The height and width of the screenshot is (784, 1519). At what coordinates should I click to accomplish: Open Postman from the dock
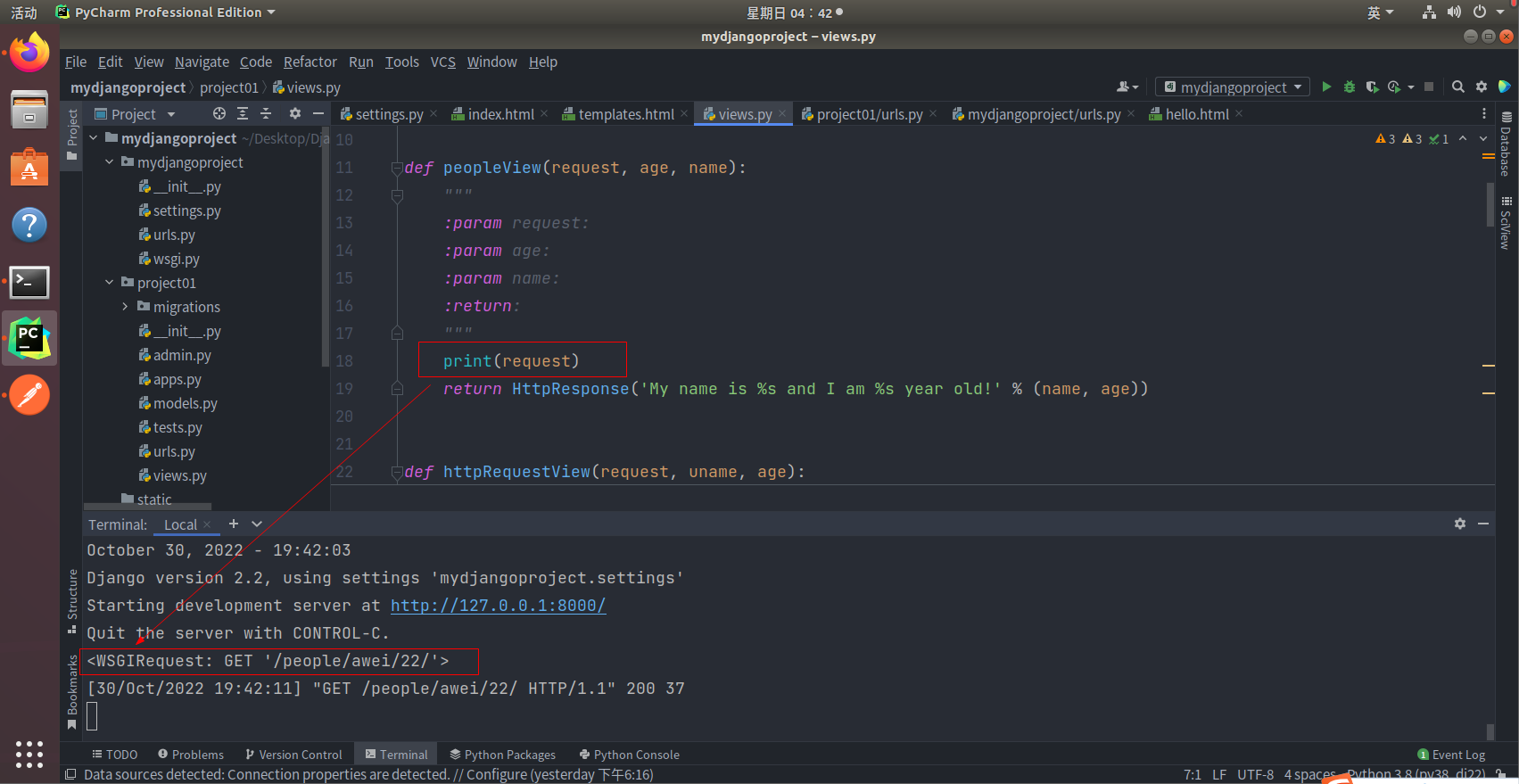tap(29, 395)
